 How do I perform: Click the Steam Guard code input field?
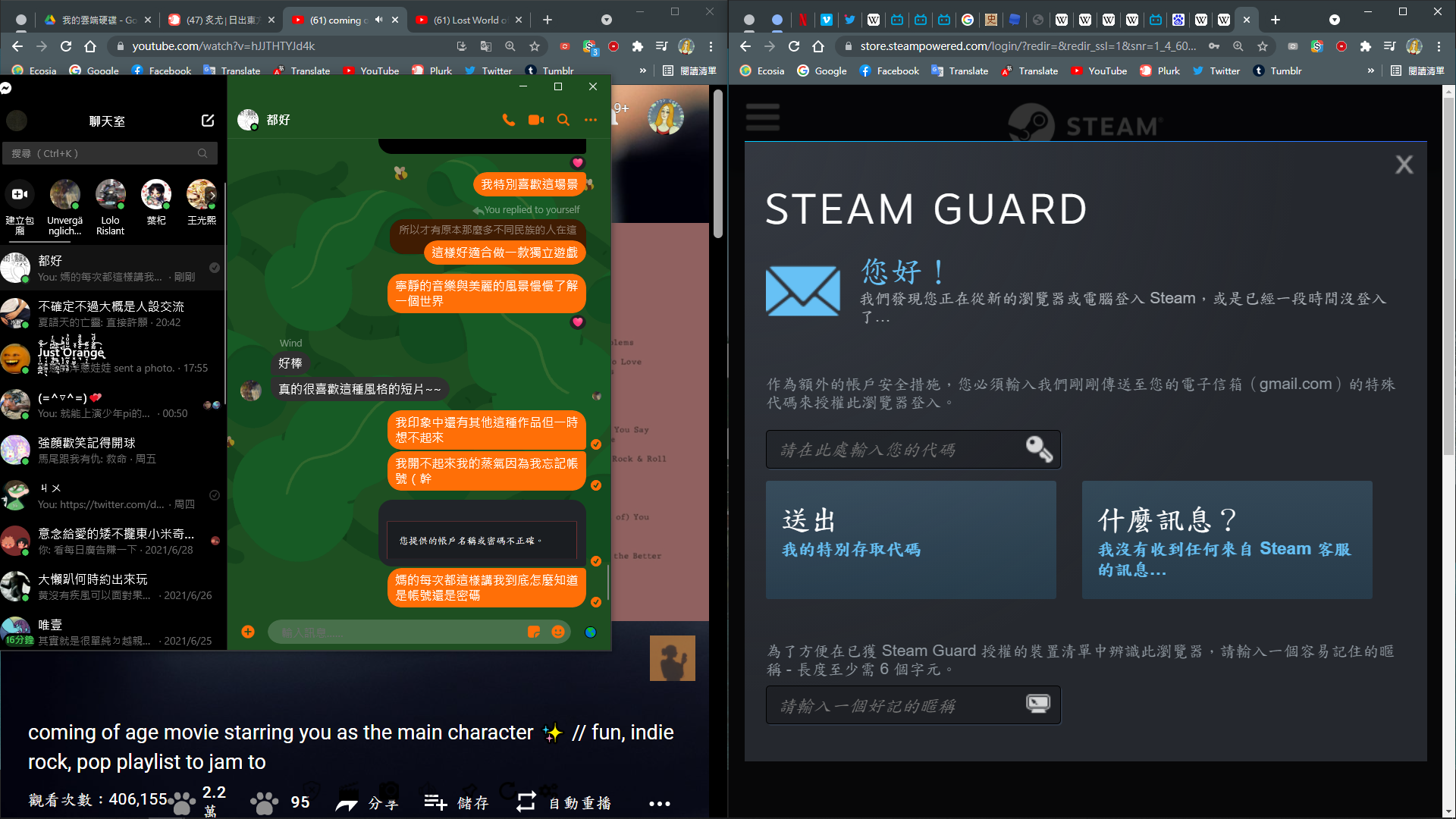pos(913,450)
